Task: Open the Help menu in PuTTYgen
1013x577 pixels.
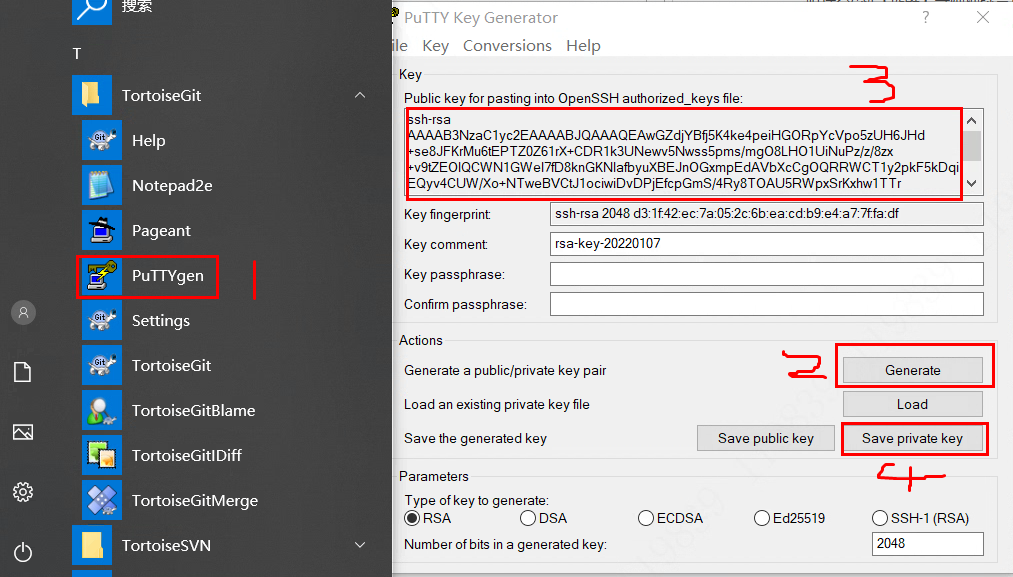Action: click(x=583, y=46)
